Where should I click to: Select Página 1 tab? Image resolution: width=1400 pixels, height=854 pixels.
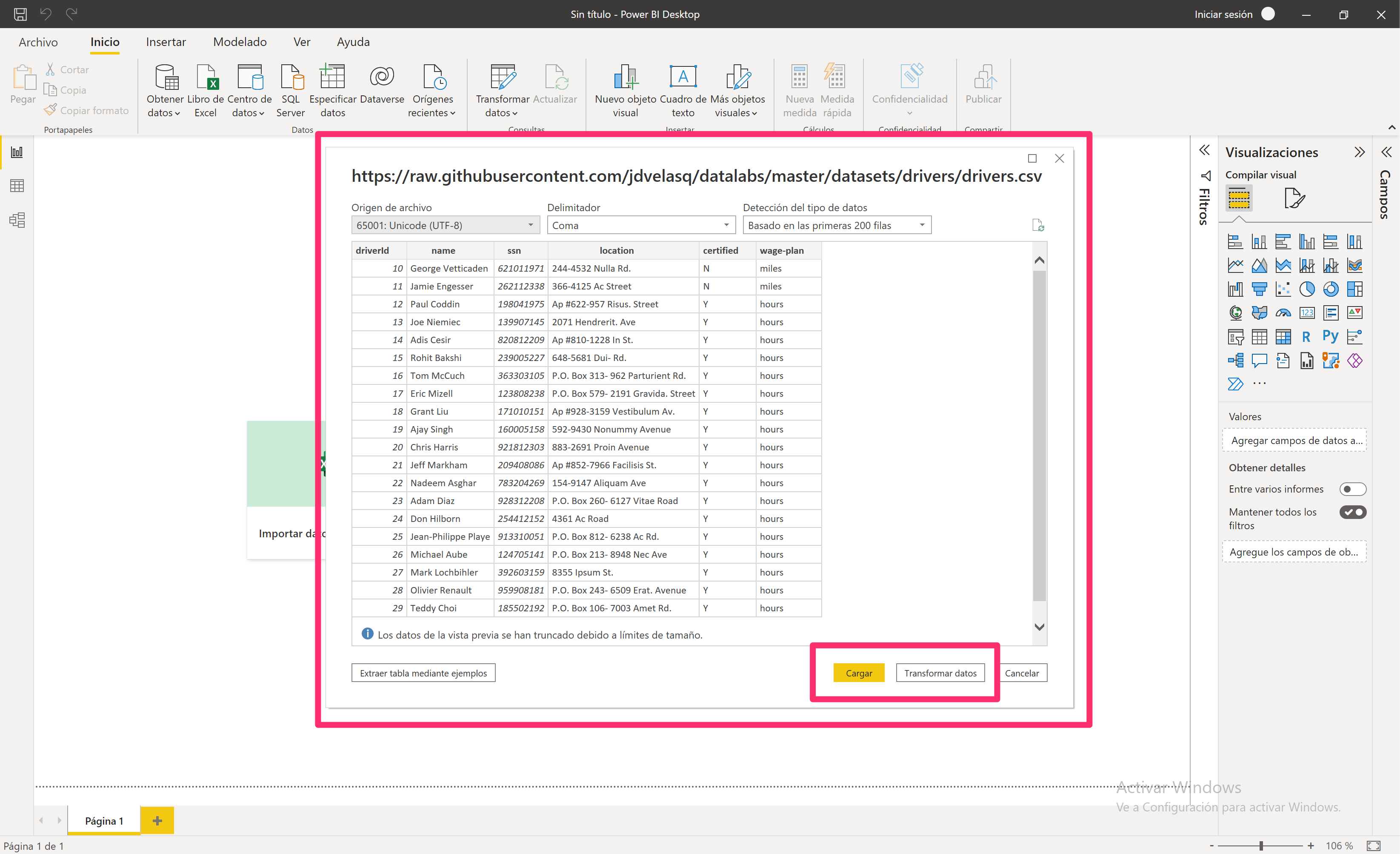pos(104,821)
